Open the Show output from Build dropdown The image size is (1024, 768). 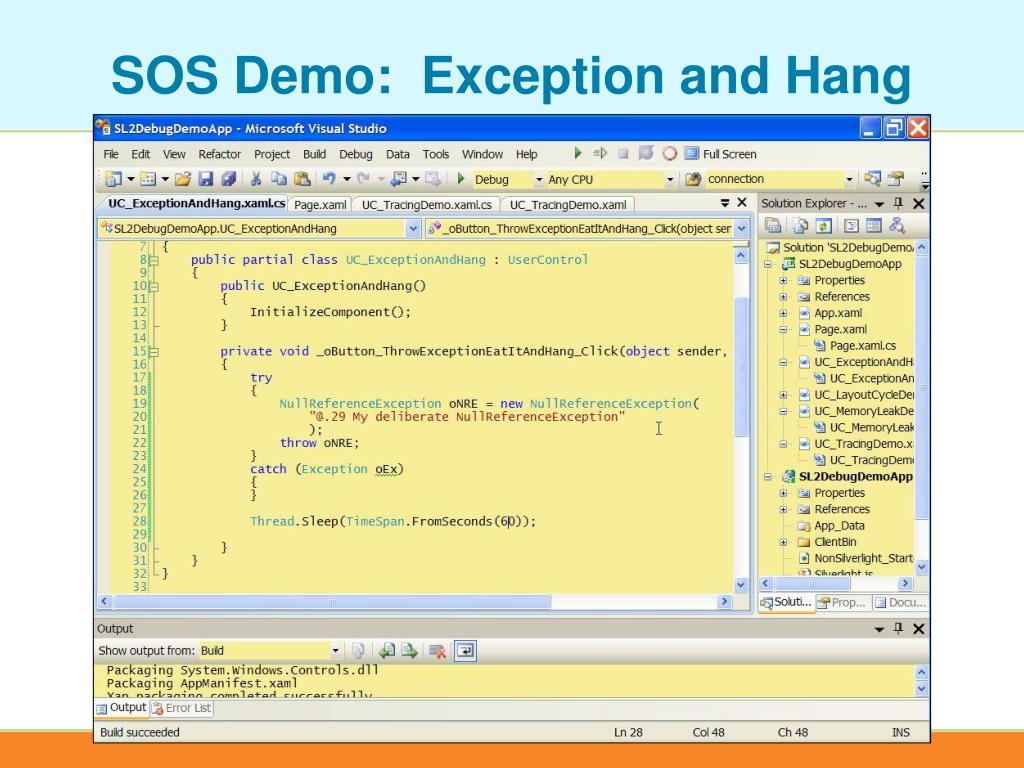pyautogui.click(x=335, y=650)
